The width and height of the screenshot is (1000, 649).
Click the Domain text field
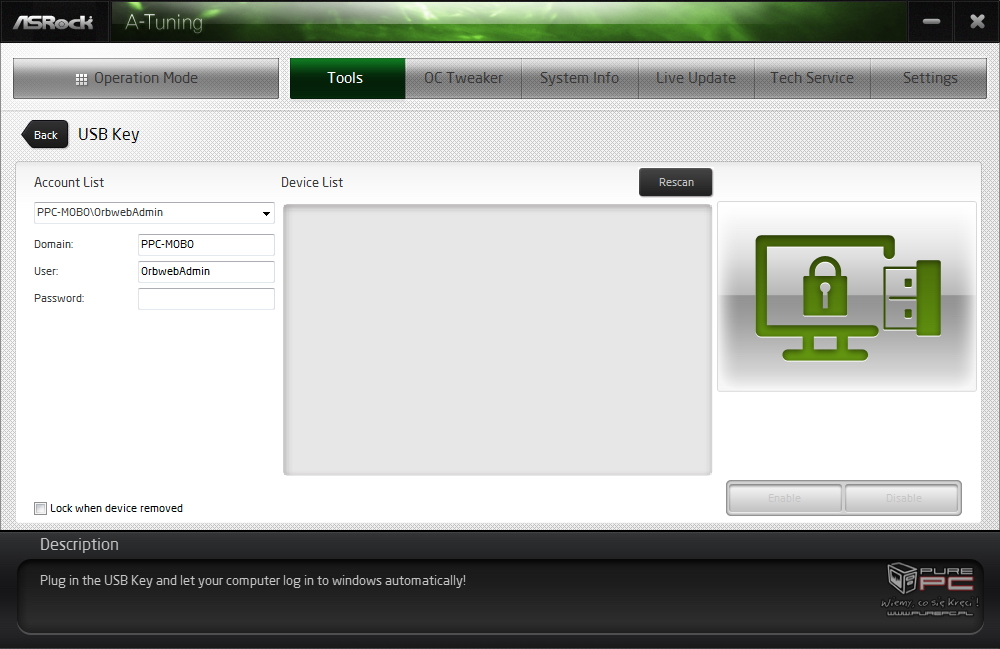point(206,245)
